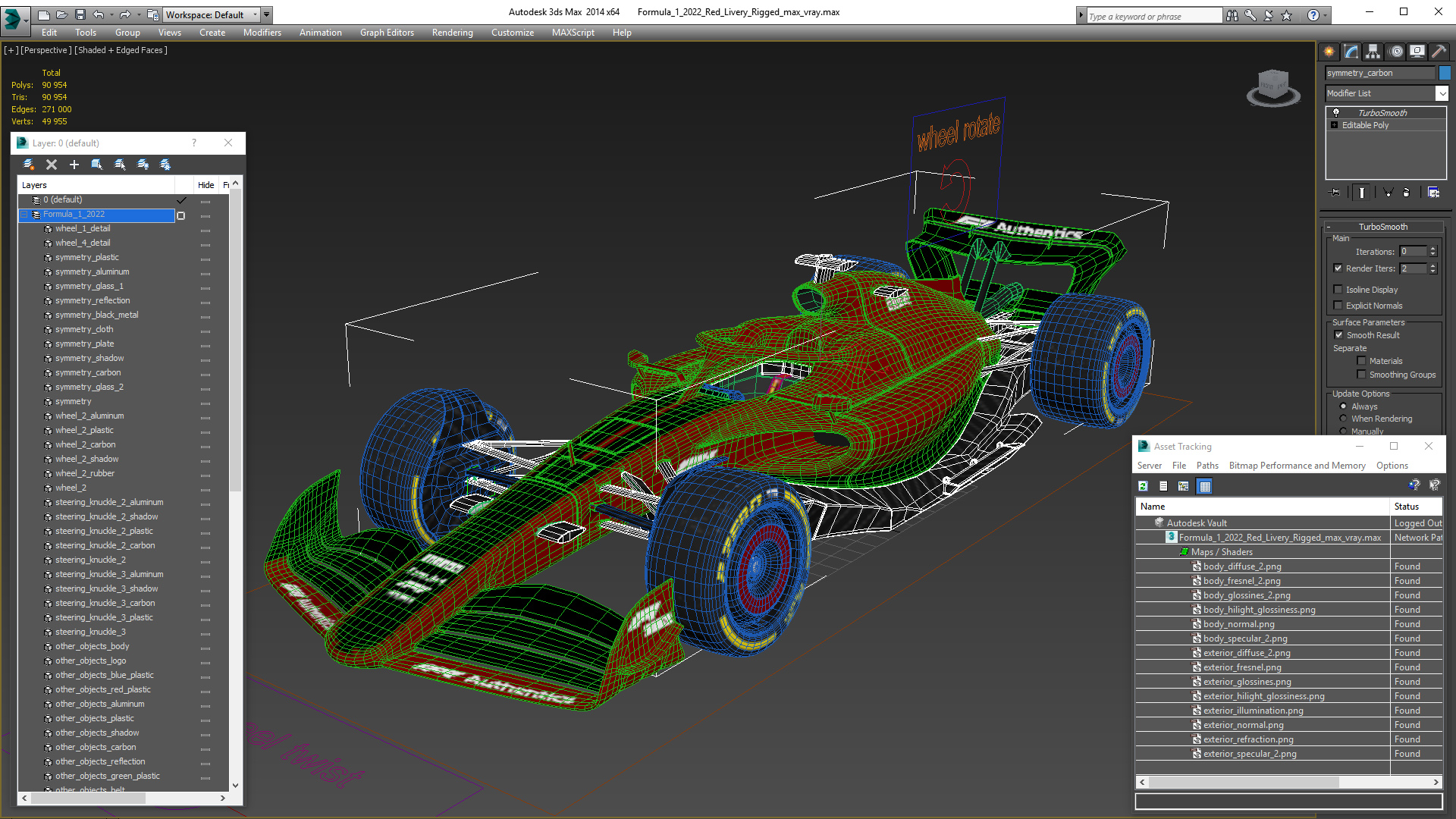The image size is (1456, 819).
Task: Enable the Explicit Normals checkbox
Action: (x=1338, y=305)
